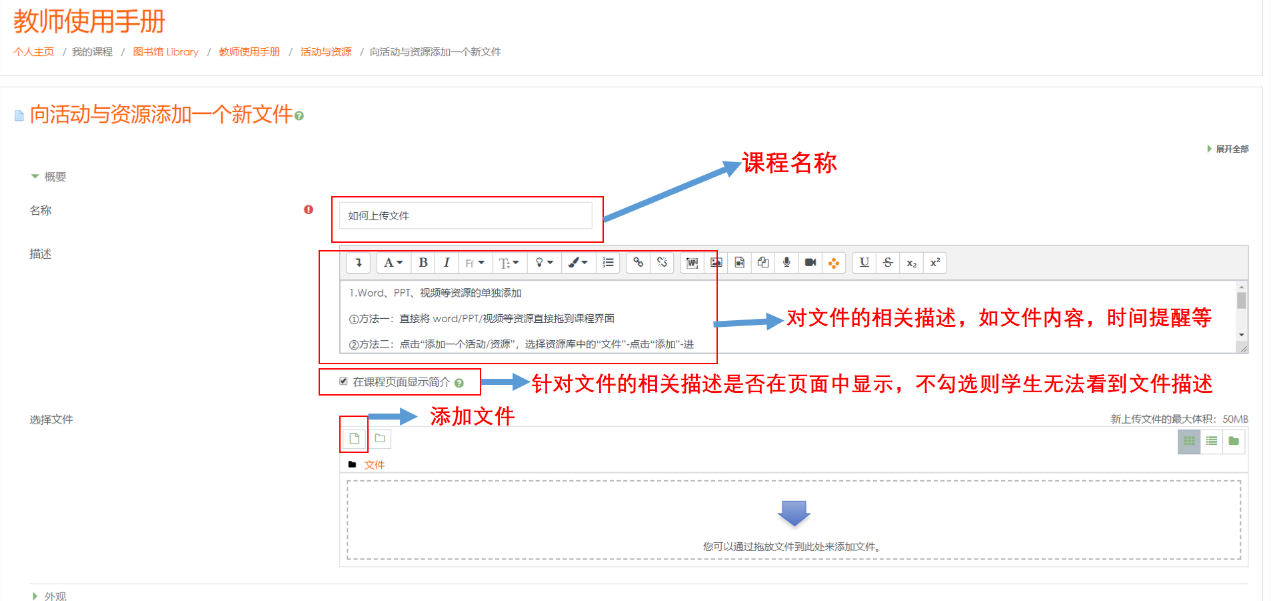The height and width of the screenshot is (601, 1271).
Task: Click the record video camera icon
Action: coord(810,263)
